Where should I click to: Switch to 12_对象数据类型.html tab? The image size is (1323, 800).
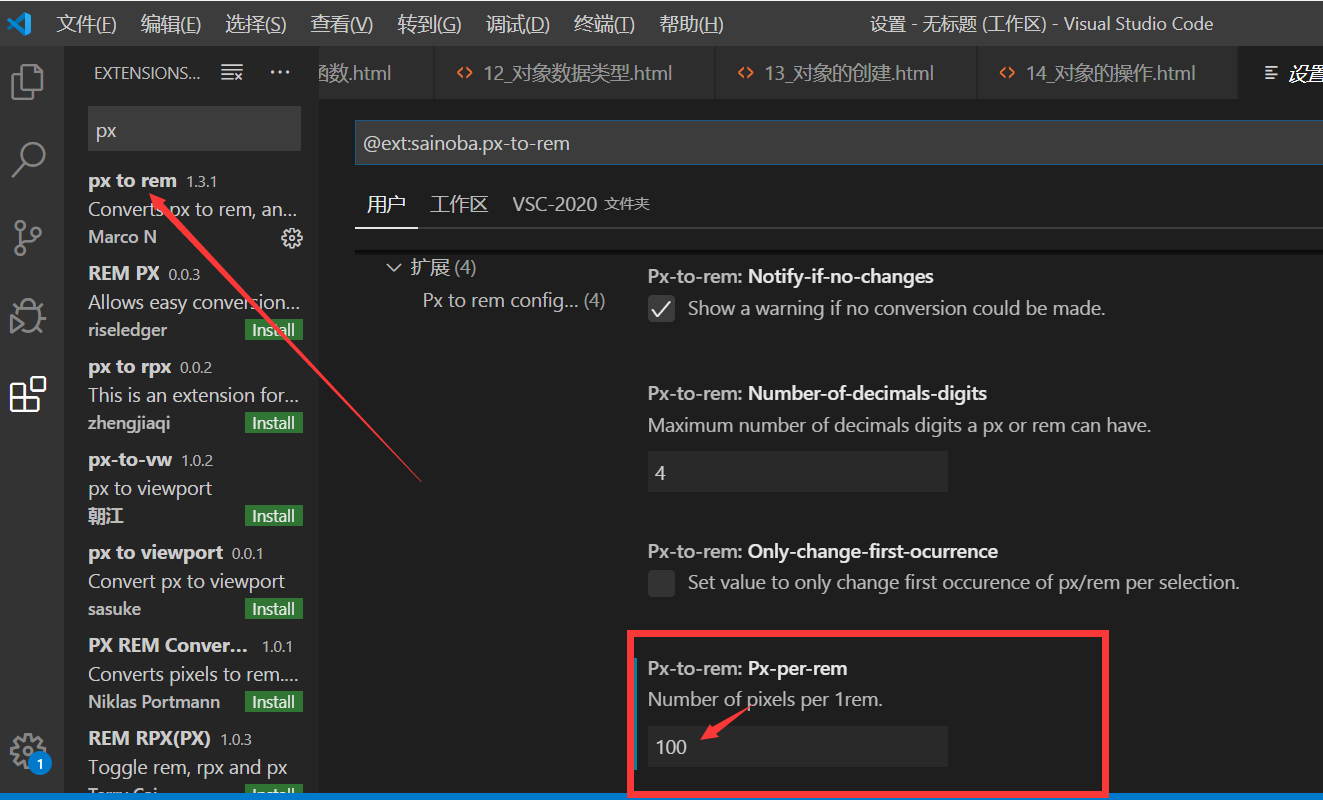click(575, 73)
